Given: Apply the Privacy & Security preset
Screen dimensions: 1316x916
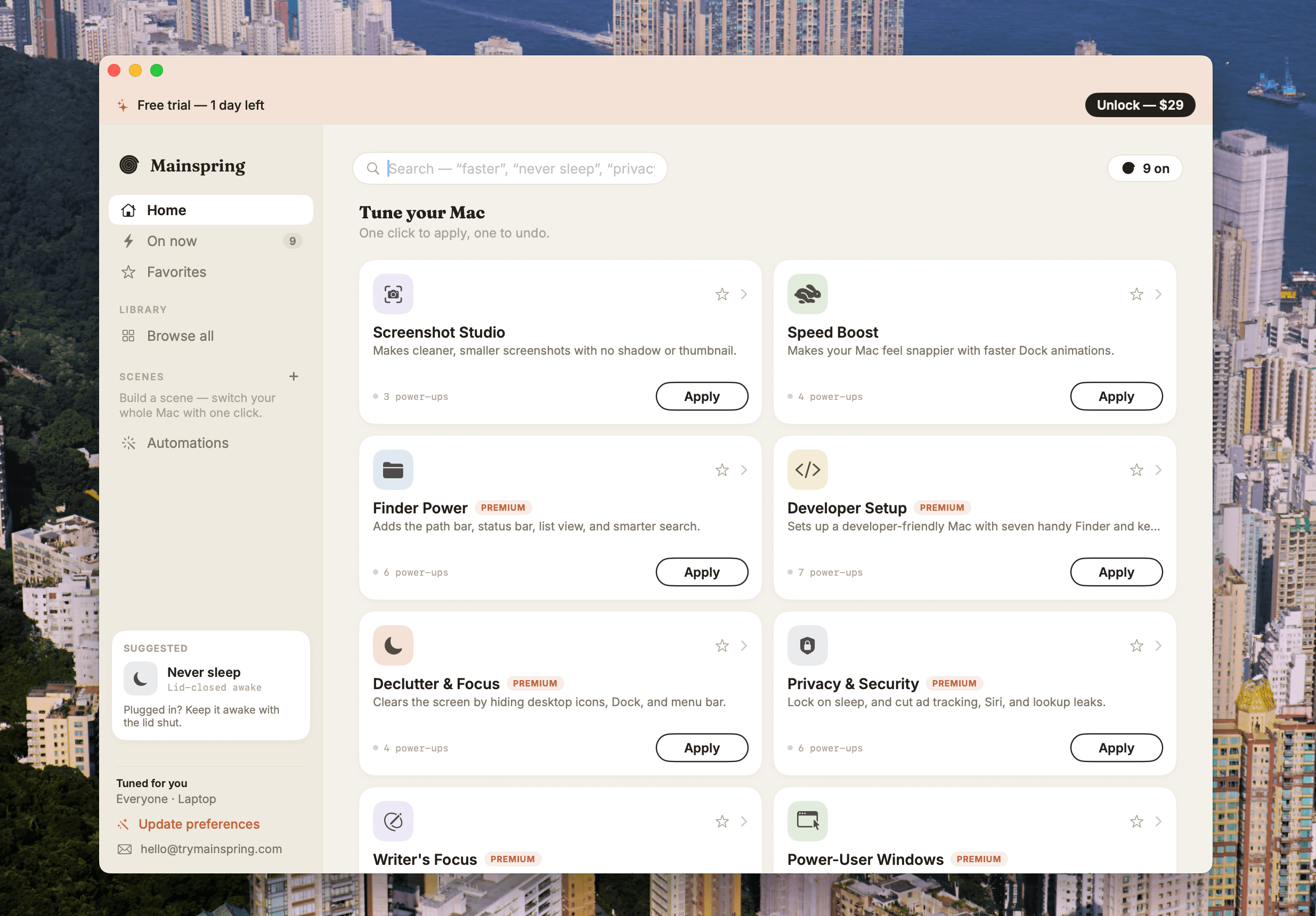Looking at the screenshot, I should [1116, 748].
